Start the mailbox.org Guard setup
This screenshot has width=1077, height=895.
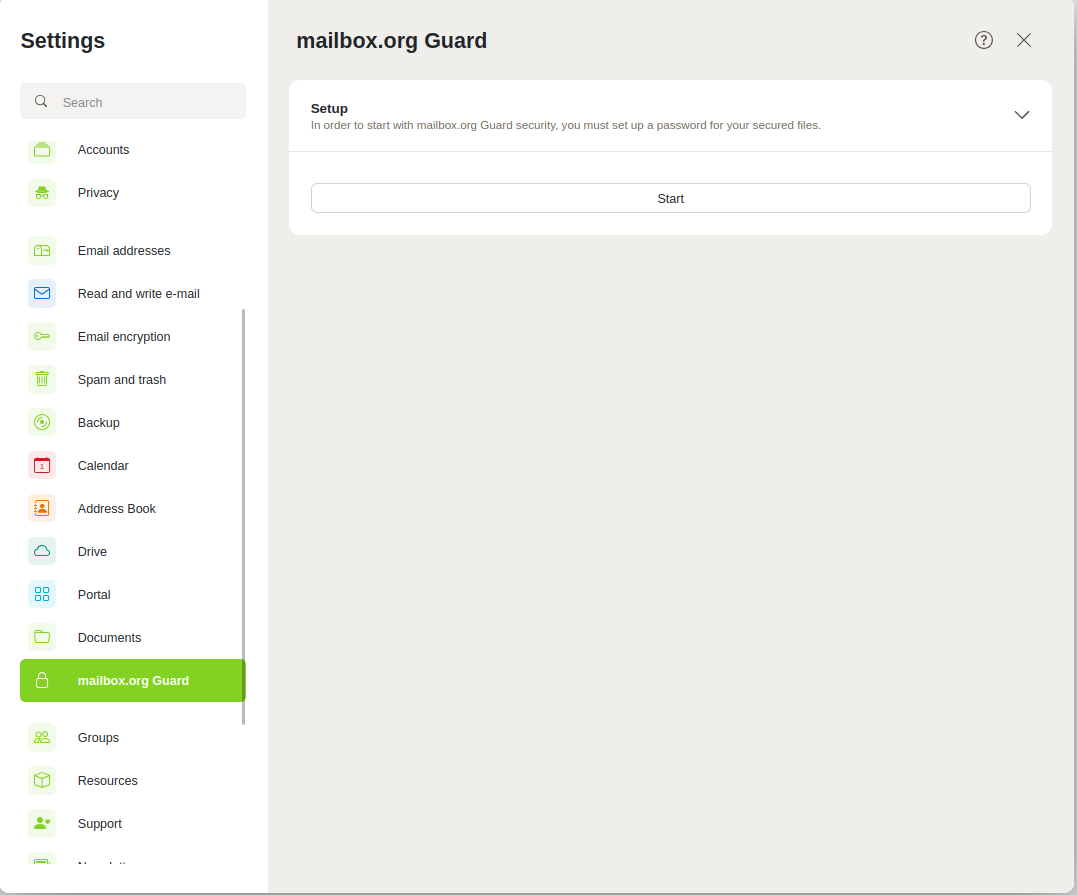[x=670, y=199]
